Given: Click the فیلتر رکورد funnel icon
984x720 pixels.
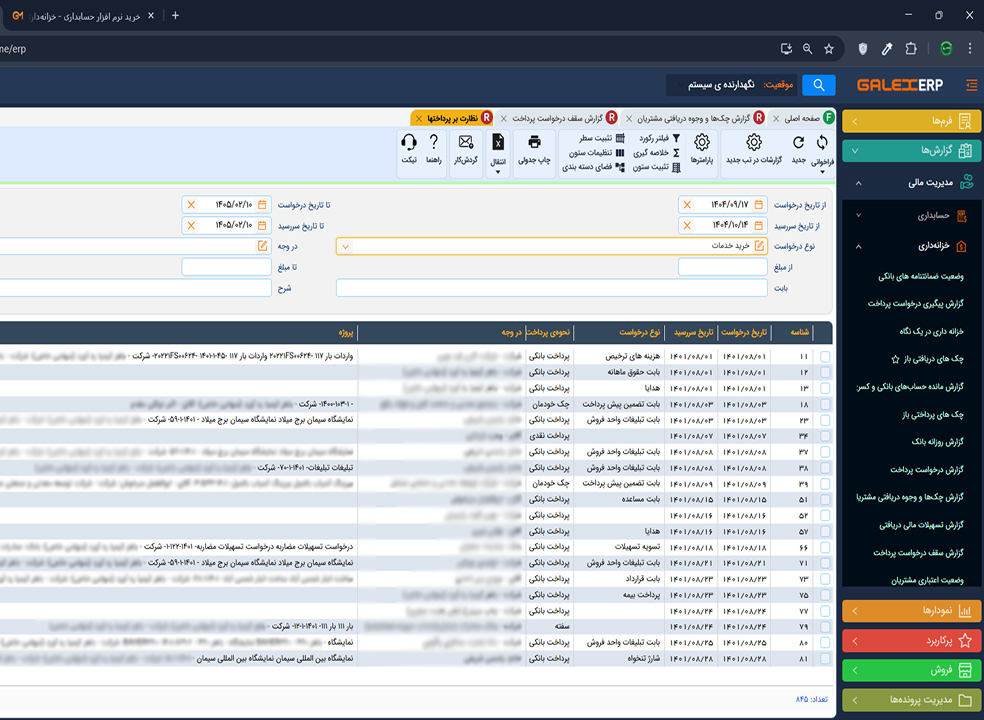Looking at the screenshot, I should (x=676, y=138).
